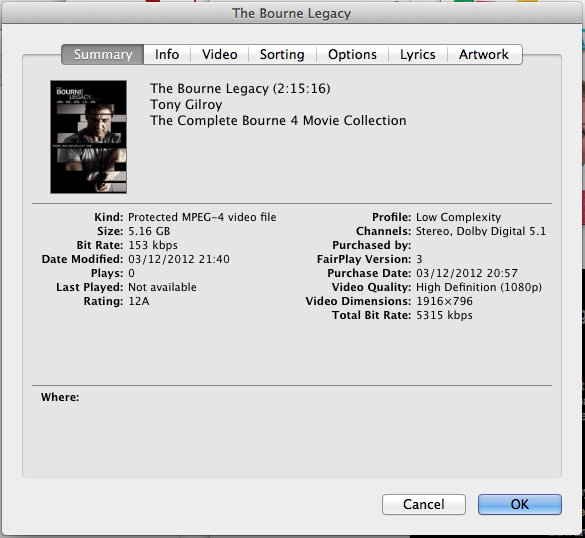Click The Bourne Legacy poster artwork
Screen dimensions: 585x538
click(88, 137)
